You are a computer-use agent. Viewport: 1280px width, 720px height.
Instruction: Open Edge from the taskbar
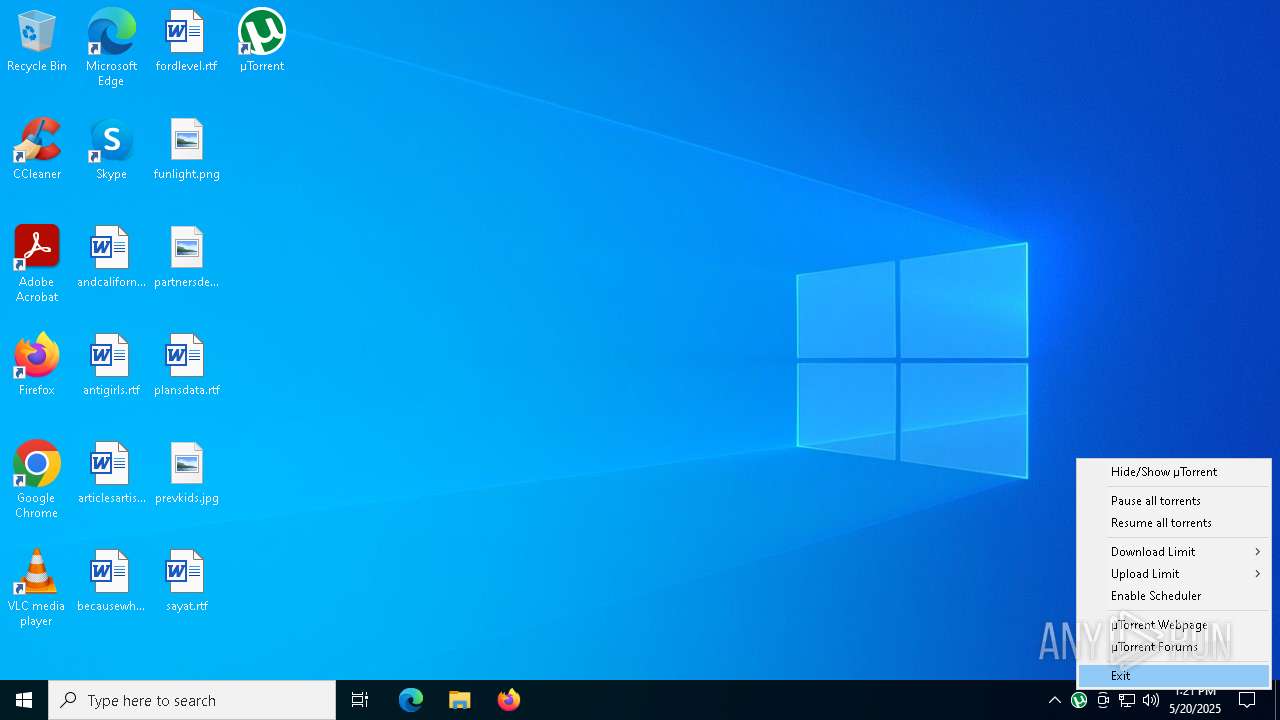(x=411, y=700)
